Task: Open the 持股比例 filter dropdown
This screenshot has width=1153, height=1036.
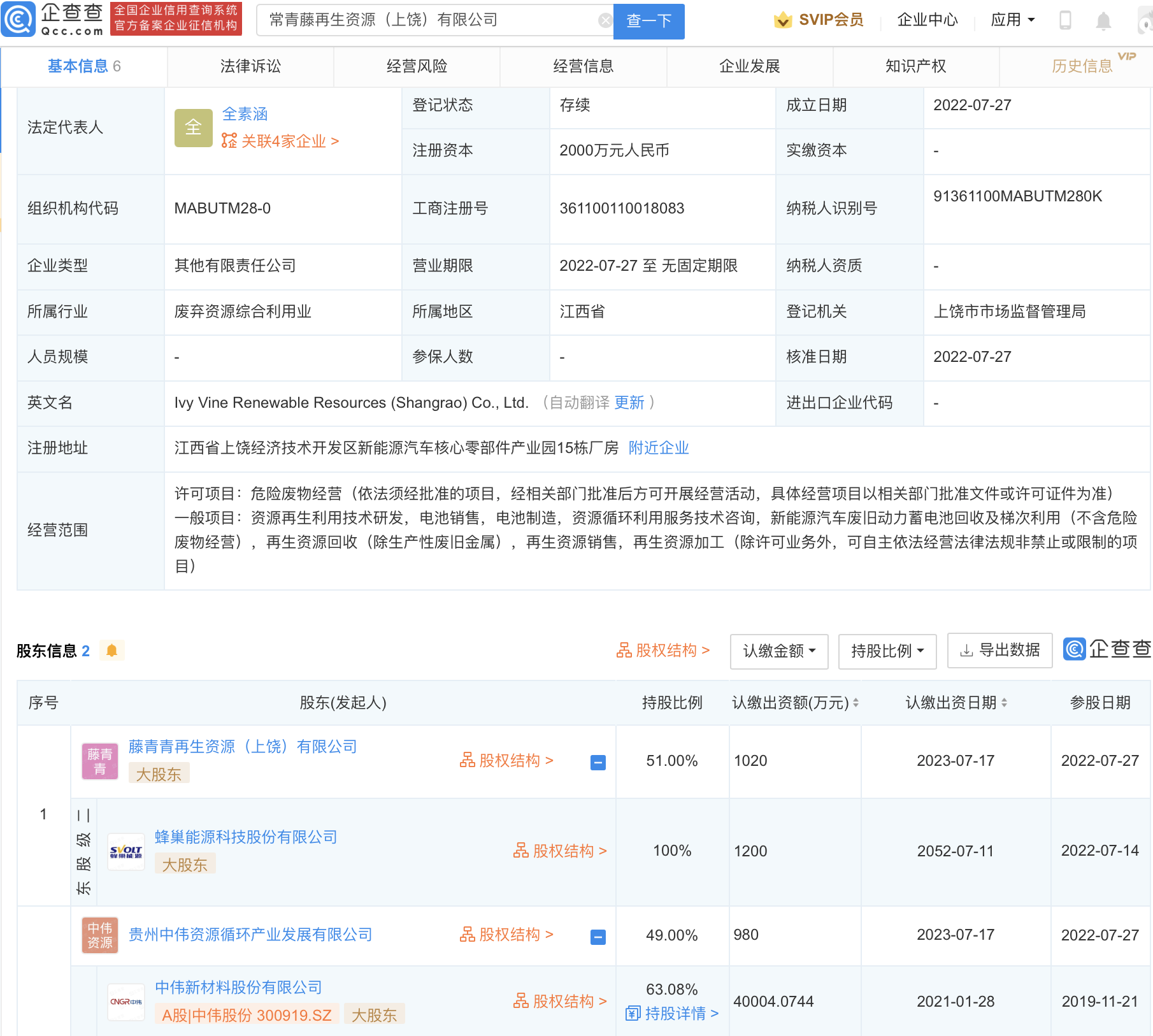Action: click(x=887, y=651)
